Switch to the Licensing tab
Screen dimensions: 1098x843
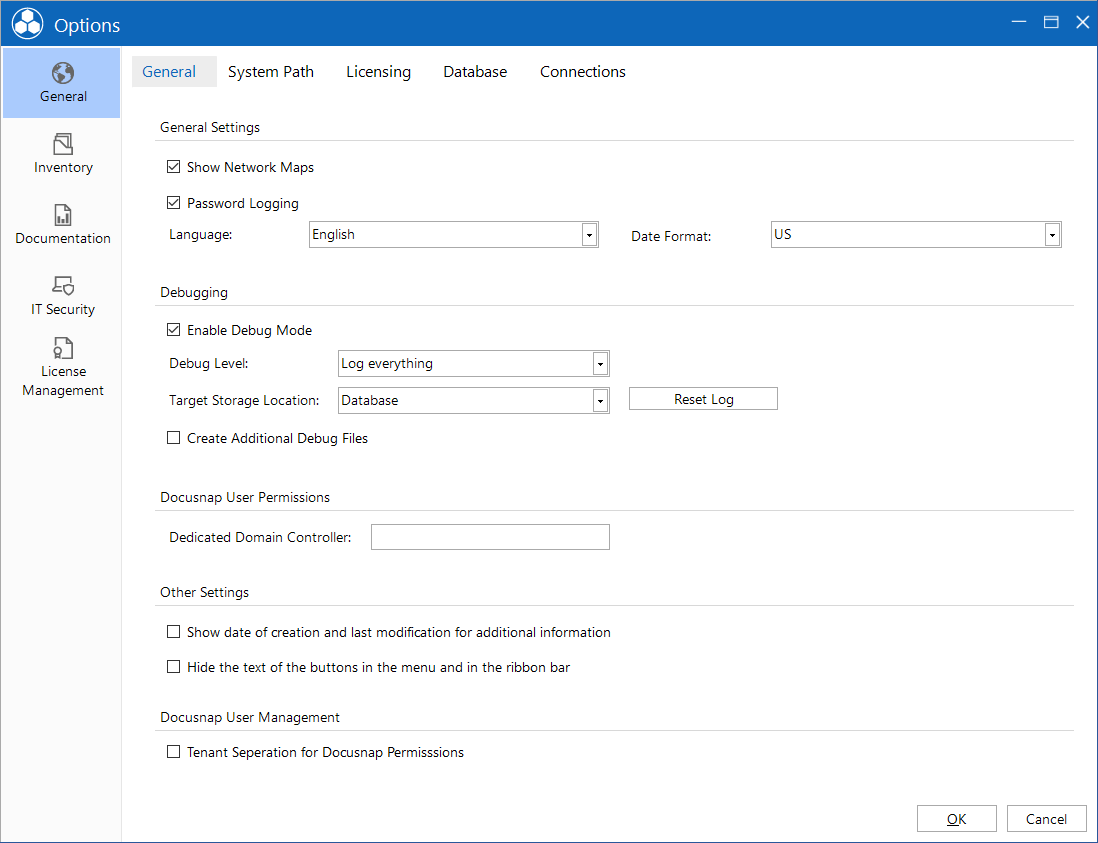pos(378,71)
